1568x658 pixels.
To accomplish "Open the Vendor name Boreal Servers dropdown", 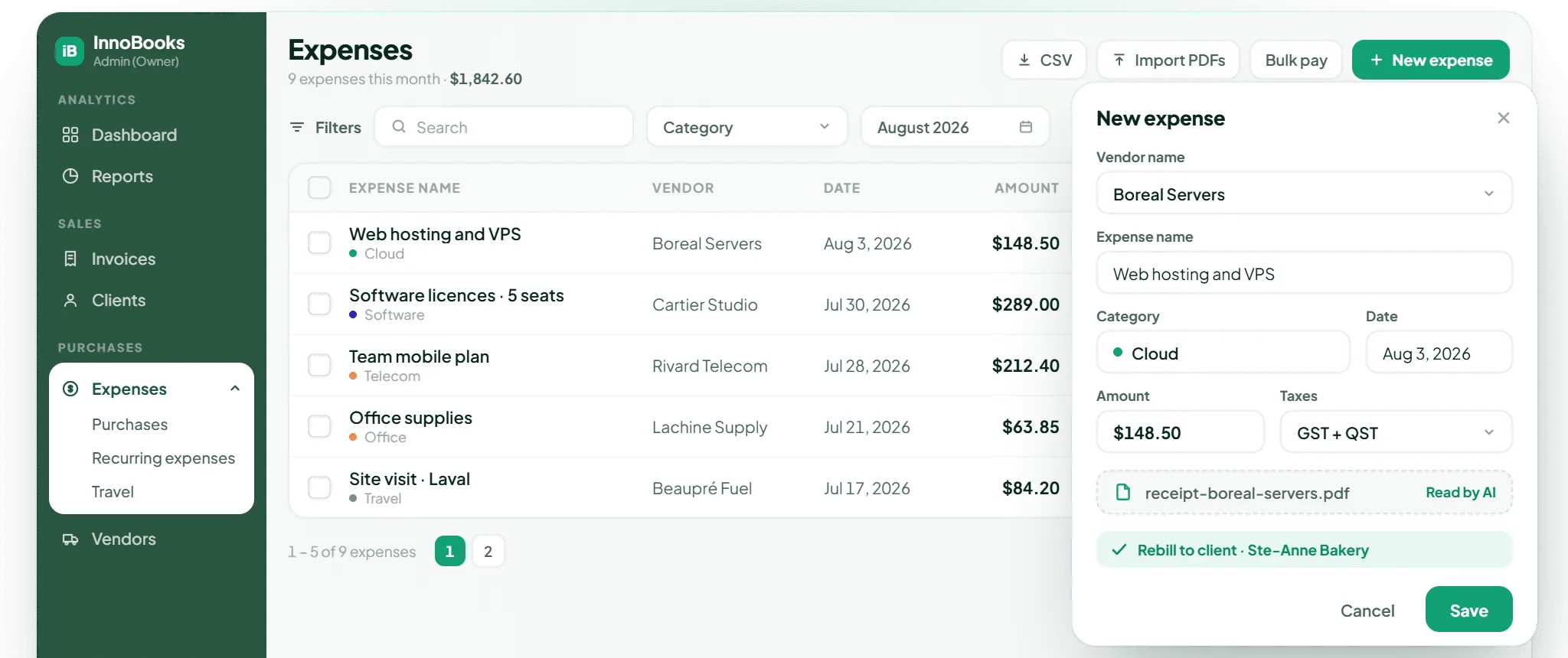I will coord(1305,194).
